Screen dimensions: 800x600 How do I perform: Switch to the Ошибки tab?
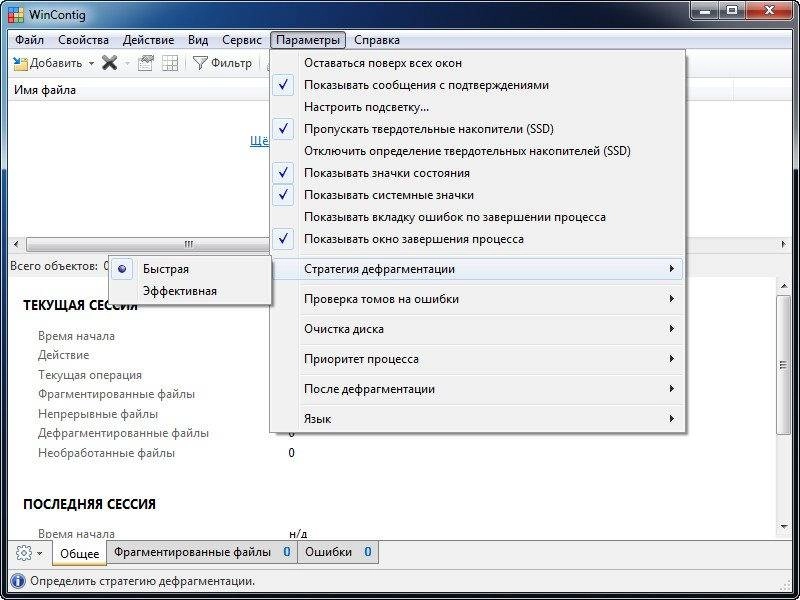tap(338, 552)
